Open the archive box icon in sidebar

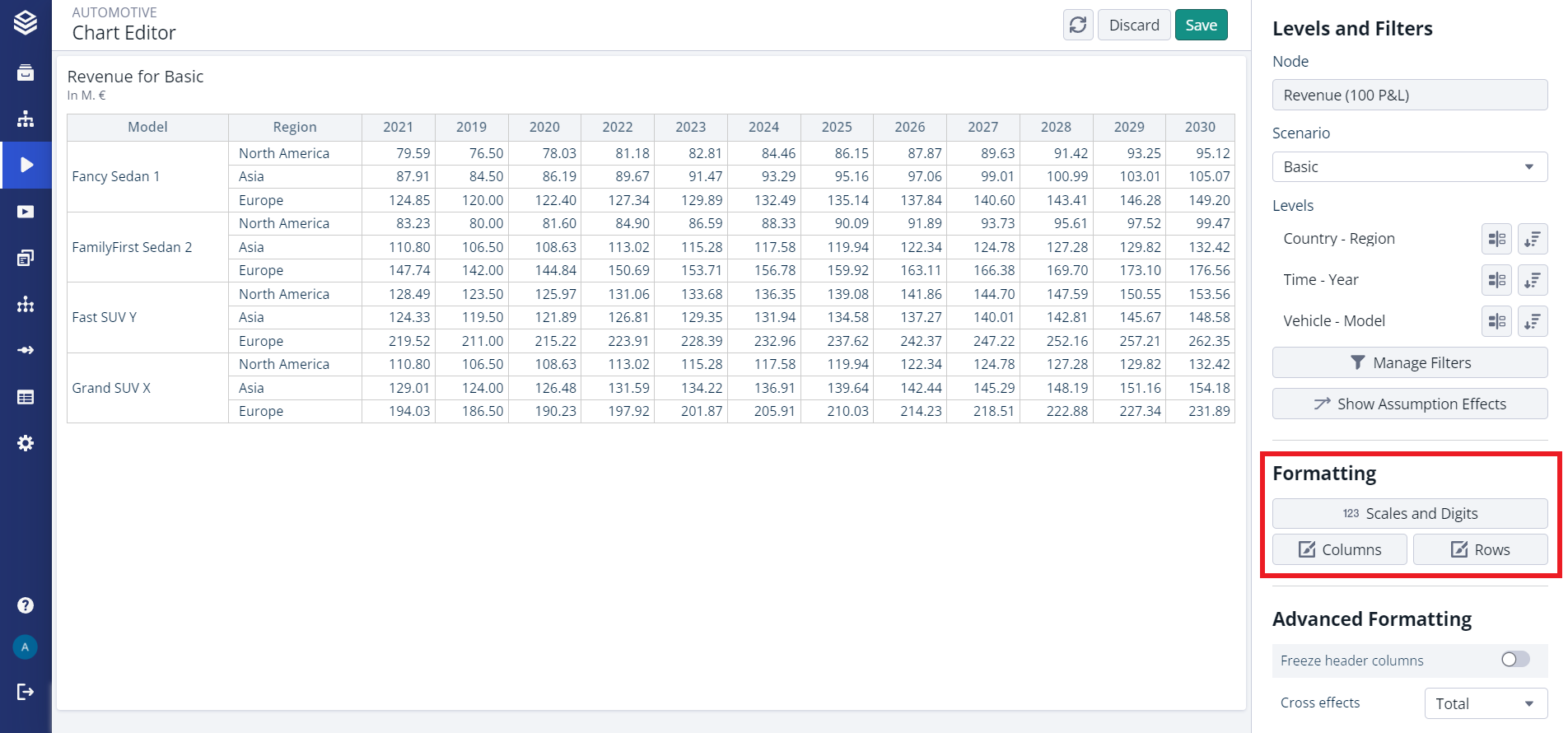coord(26,72)
